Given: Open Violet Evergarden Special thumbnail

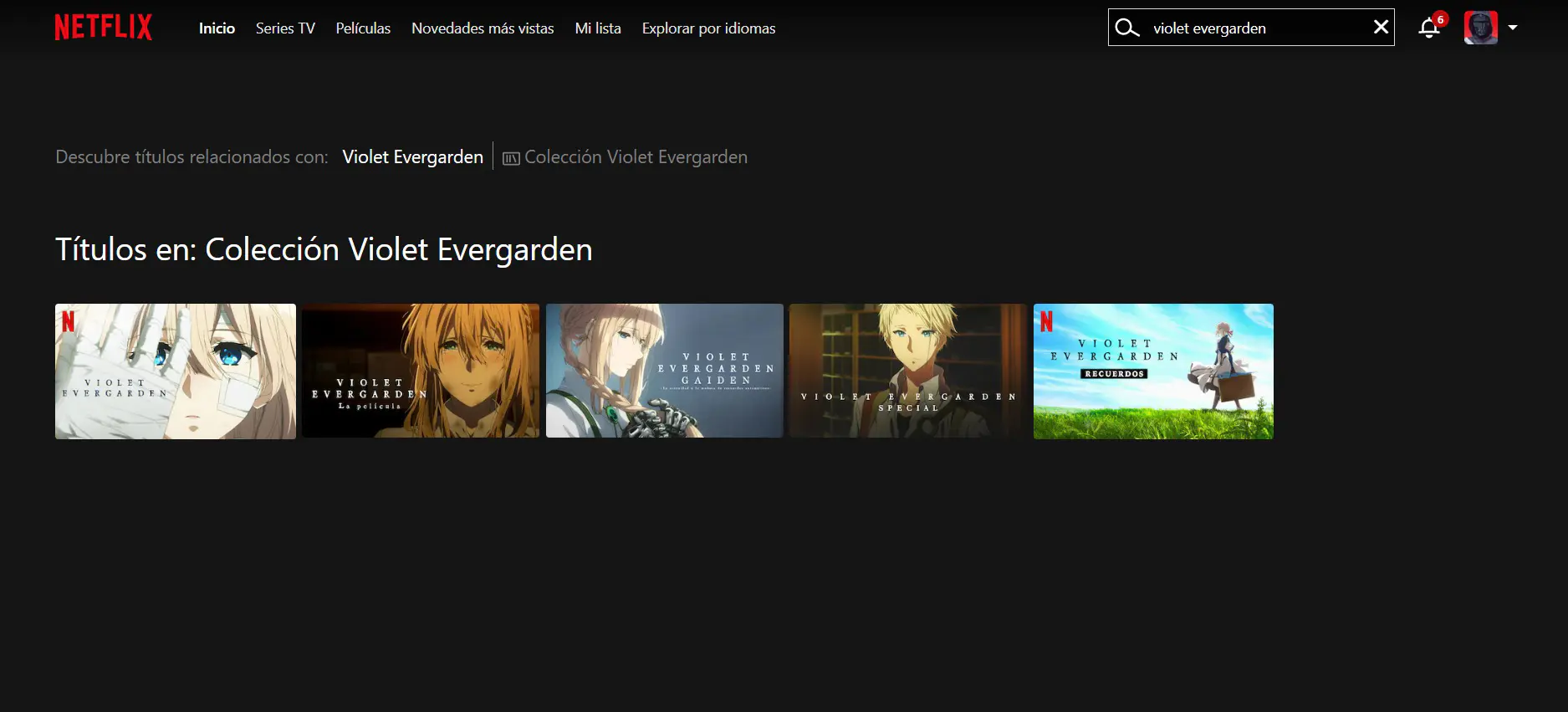Looking at the screenshot, I should pyautogui.click(x=908, y=371).
